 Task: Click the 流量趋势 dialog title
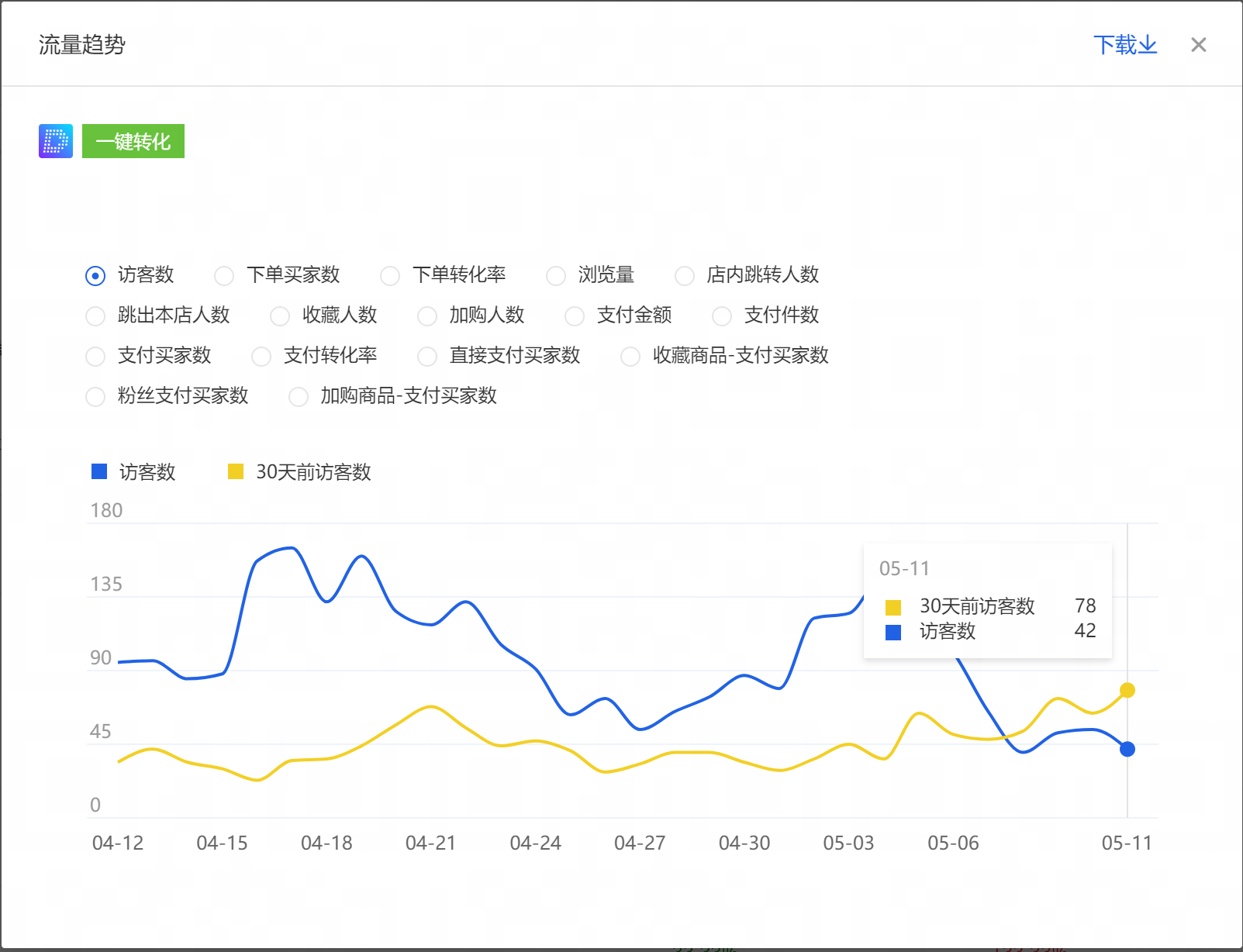click(x=82, y=45)
